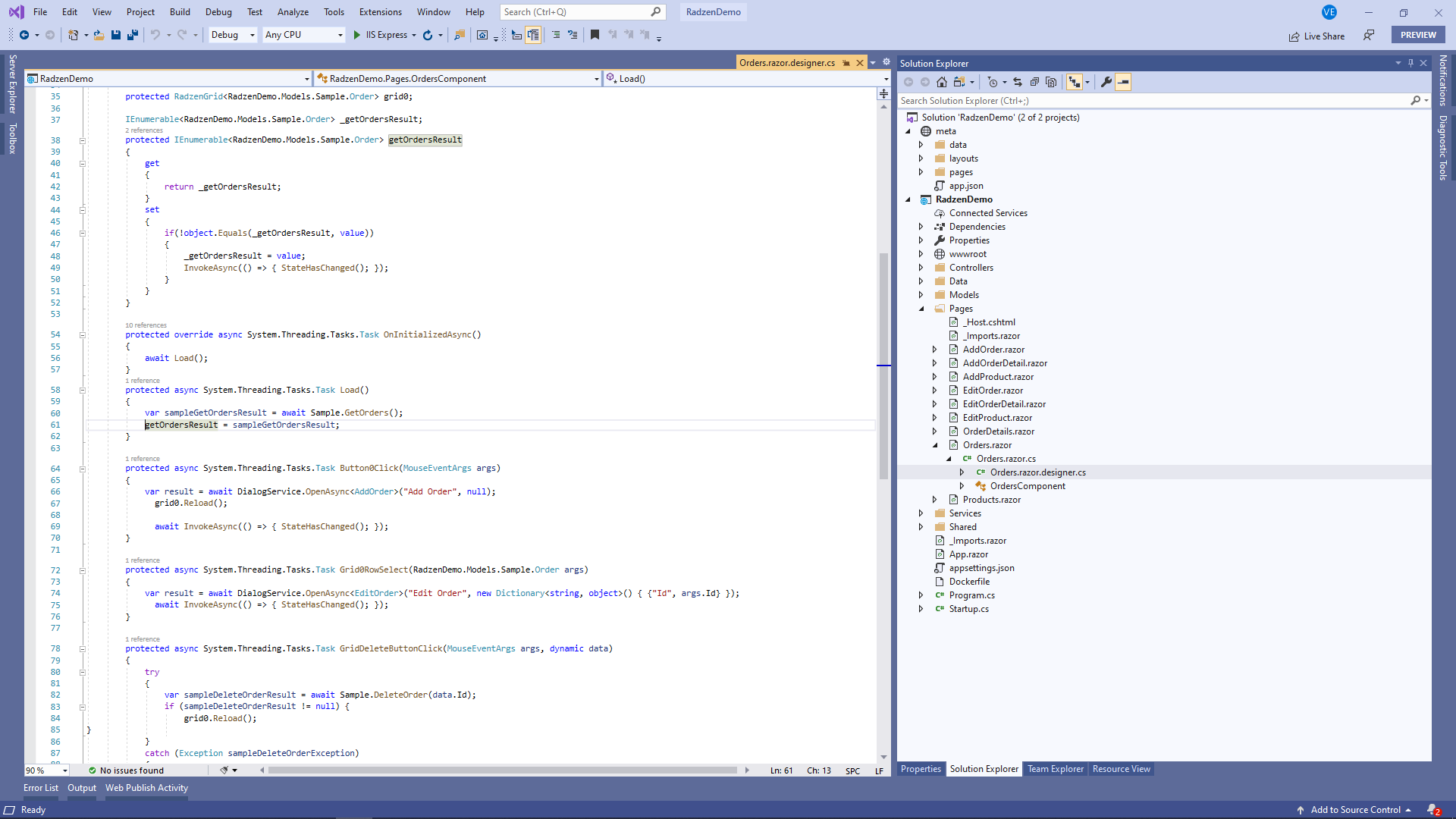Click the Save All toolbar icon

(x=133, y=35)
